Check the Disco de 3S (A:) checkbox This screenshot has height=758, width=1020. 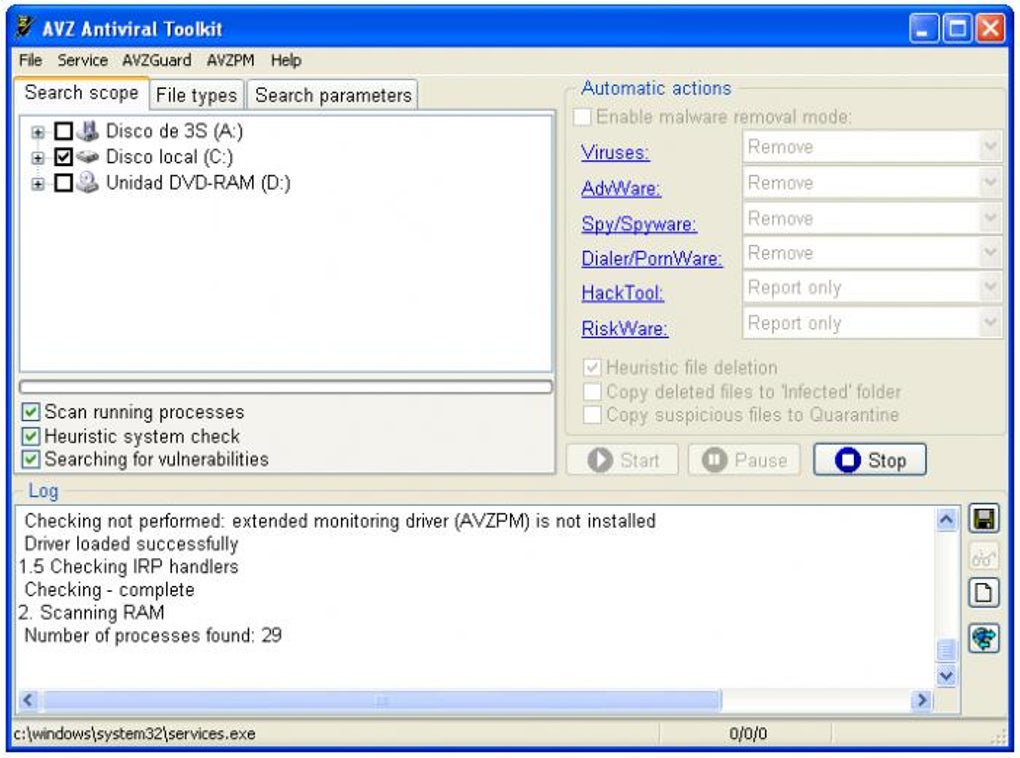pos(63,131)
